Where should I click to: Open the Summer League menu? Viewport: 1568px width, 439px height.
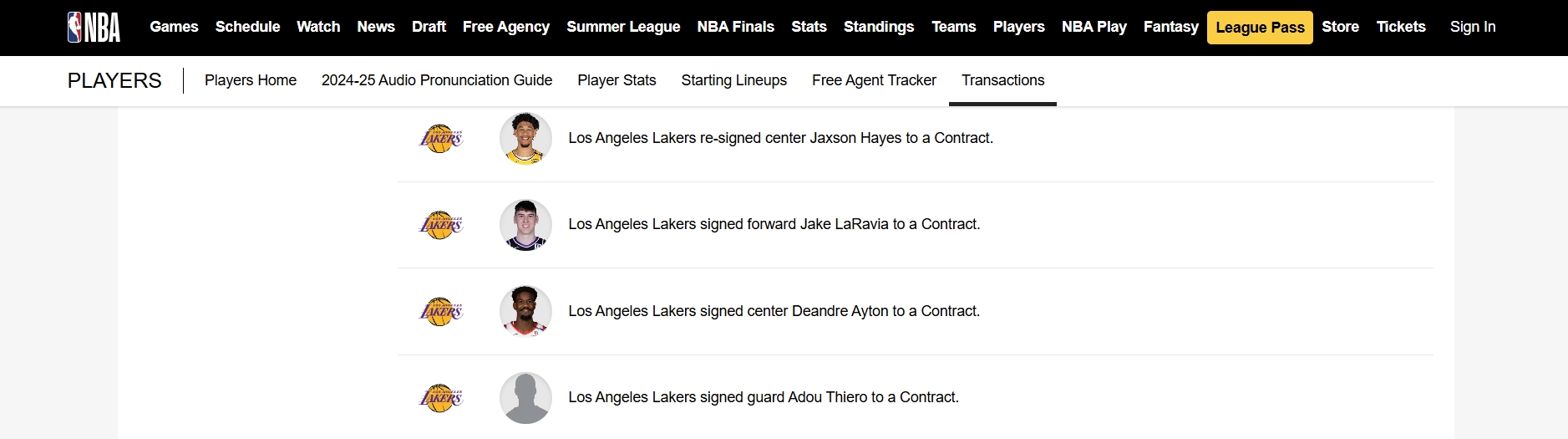tap(623, 27)
